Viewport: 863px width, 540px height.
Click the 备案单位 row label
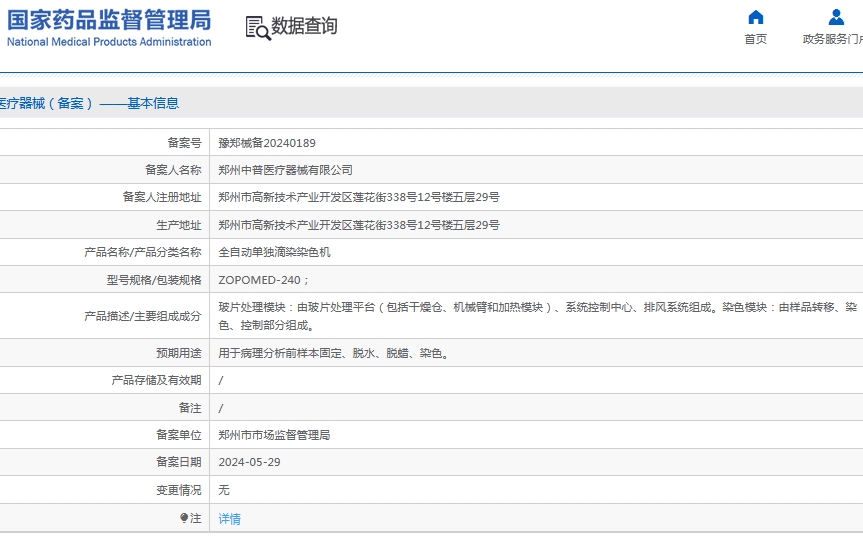coord(179,435)
